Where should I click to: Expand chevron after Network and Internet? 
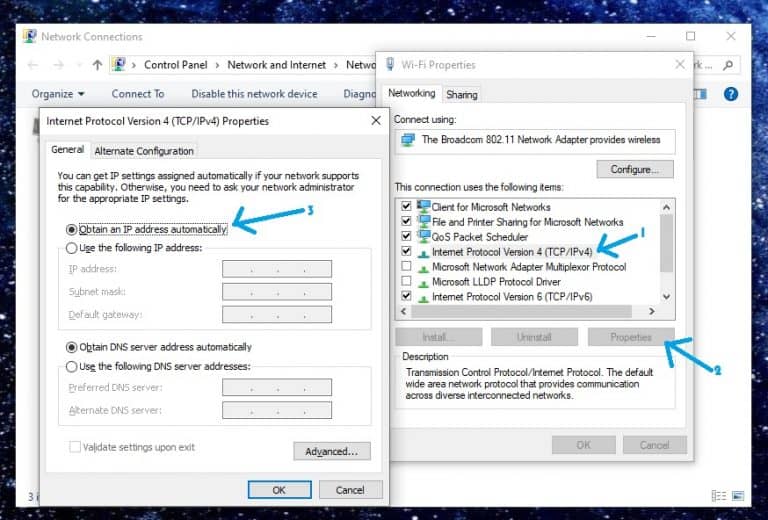(336, 65)
